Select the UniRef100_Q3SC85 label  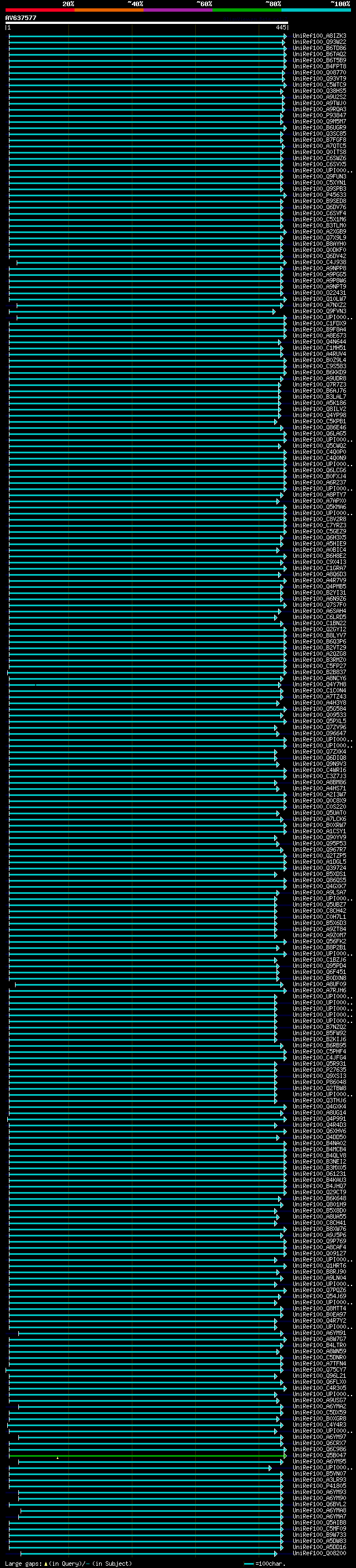(x=319, y=134)
